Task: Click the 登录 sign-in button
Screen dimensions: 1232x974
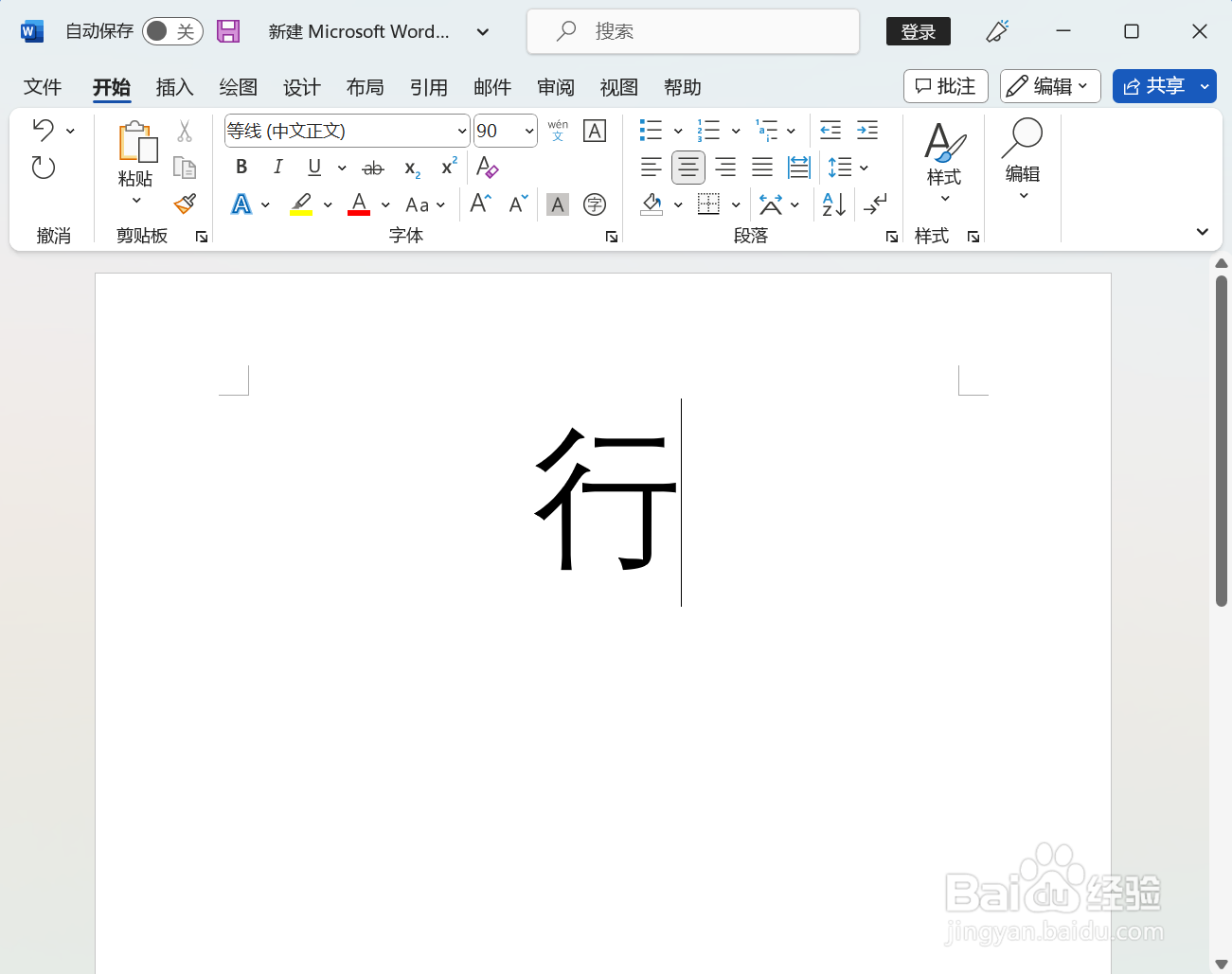Action: (x=918, y=30)
